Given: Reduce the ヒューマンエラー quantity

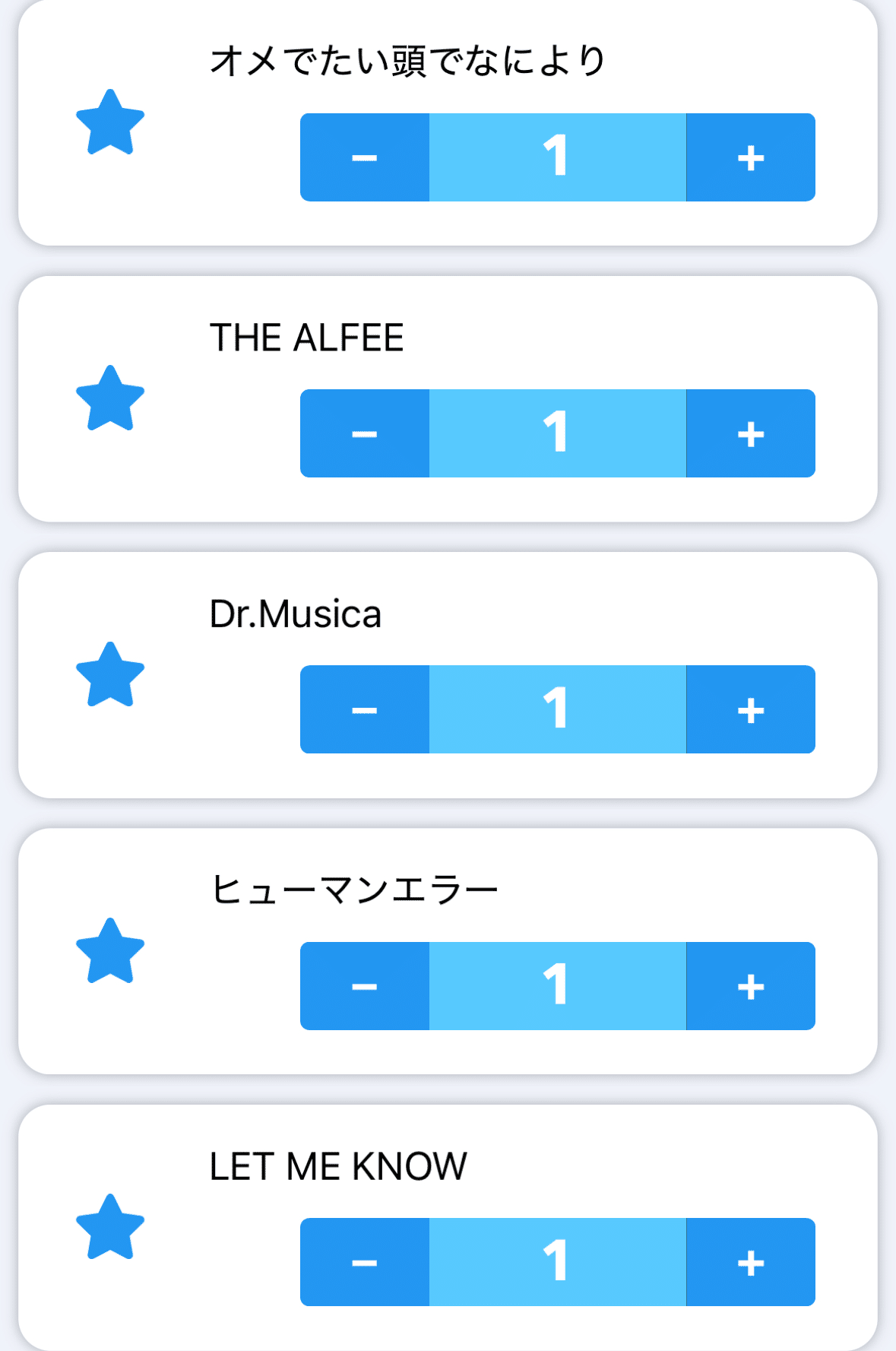Looking at the screenshot, I should pyautogui.click(x=365, y=986).
